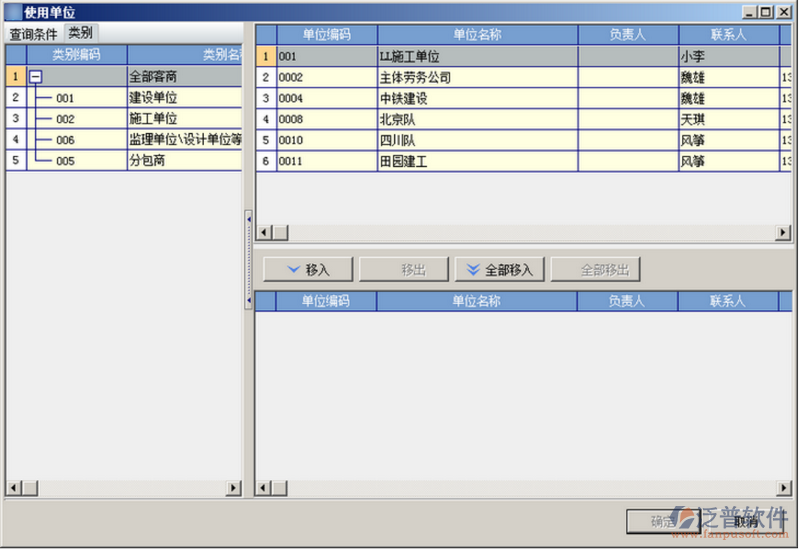Click unit code cell 0008
799x550 pixels.
point(327,119)
